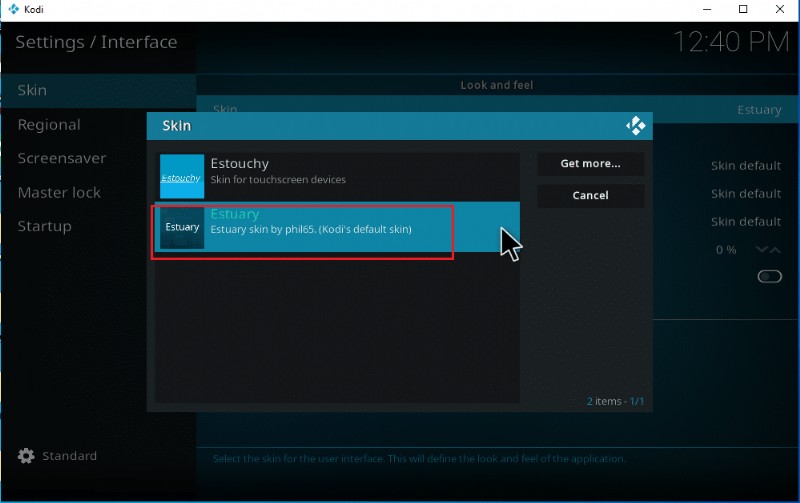Decrease zoom with the down arrow
Image resolution: width=800 pixels, height=503 pixels.
tap(762, 249)
